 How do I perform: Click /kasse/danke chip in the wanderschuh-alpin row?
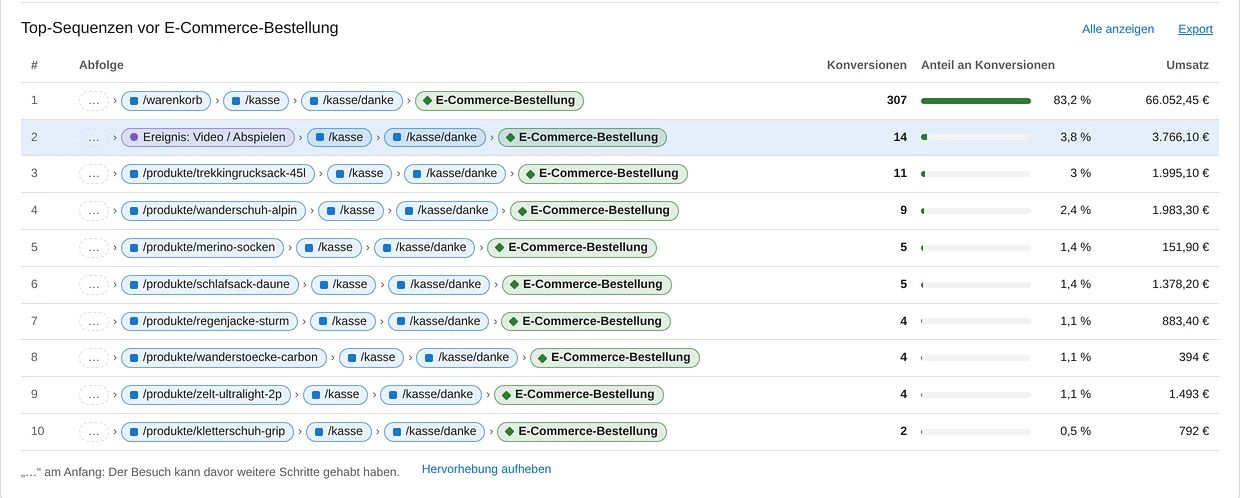(x=448, y=210)
